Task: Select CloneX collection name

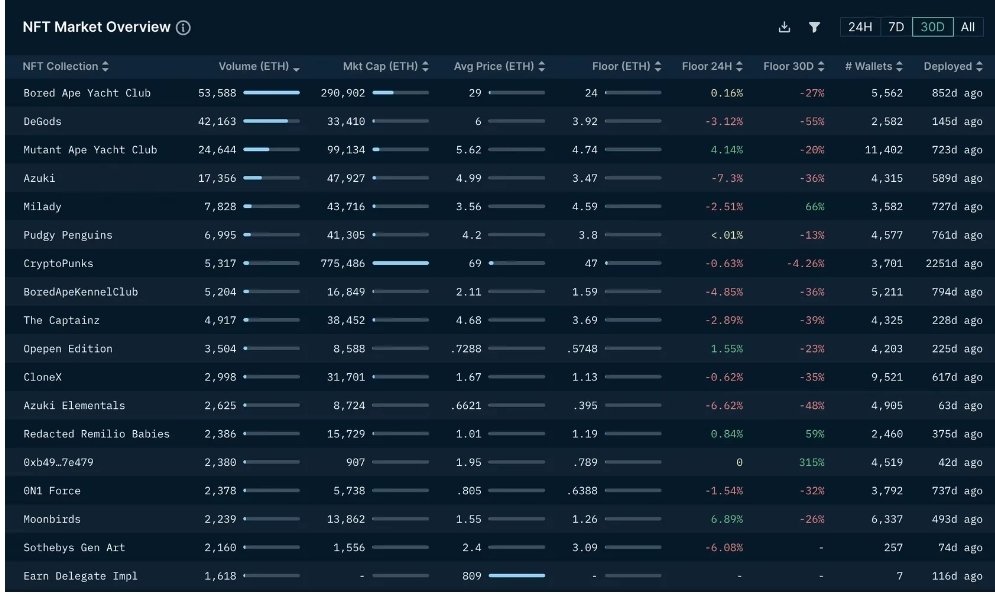Action: coord(42,377)
